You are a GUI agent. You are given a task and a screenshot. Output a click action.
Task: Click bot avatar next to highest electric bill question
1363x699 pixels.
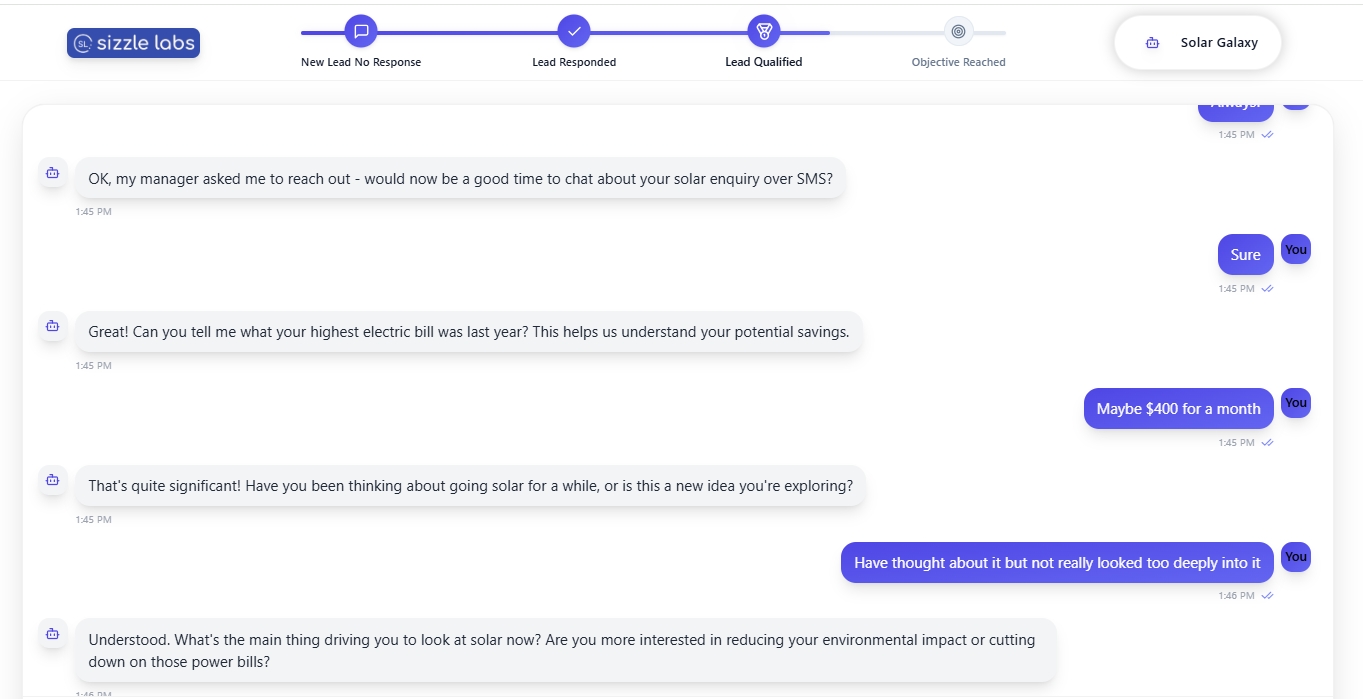[x=52, y=326]
